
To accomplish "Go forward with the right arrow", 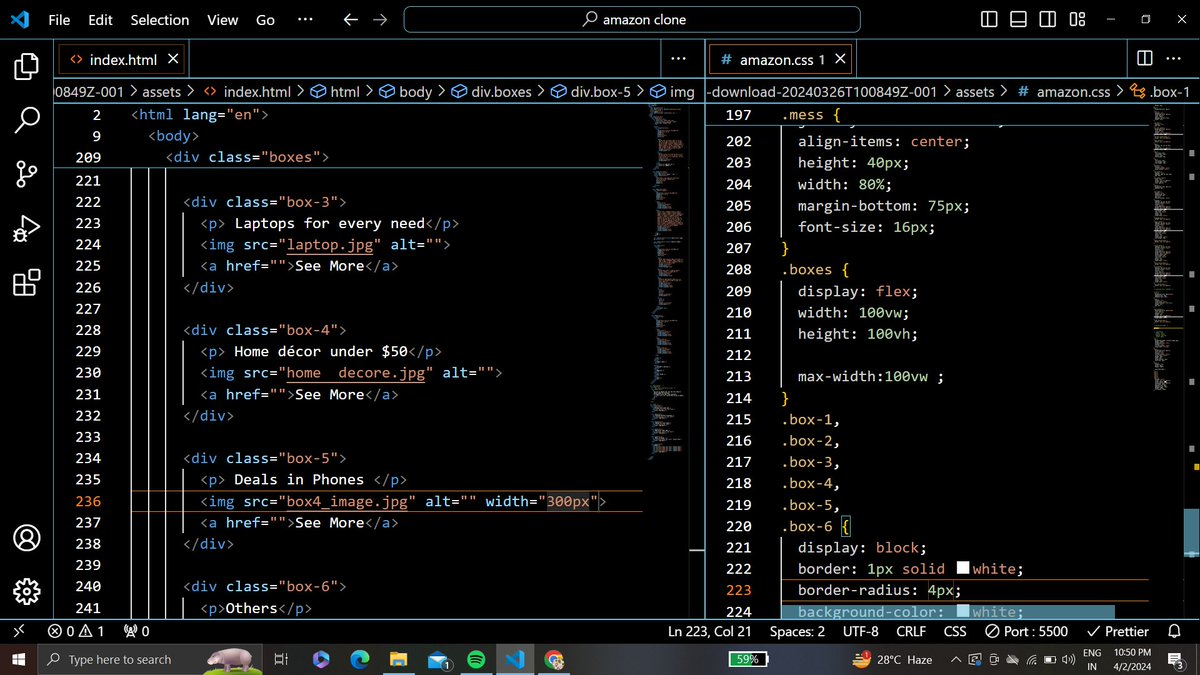I will 379,19.
